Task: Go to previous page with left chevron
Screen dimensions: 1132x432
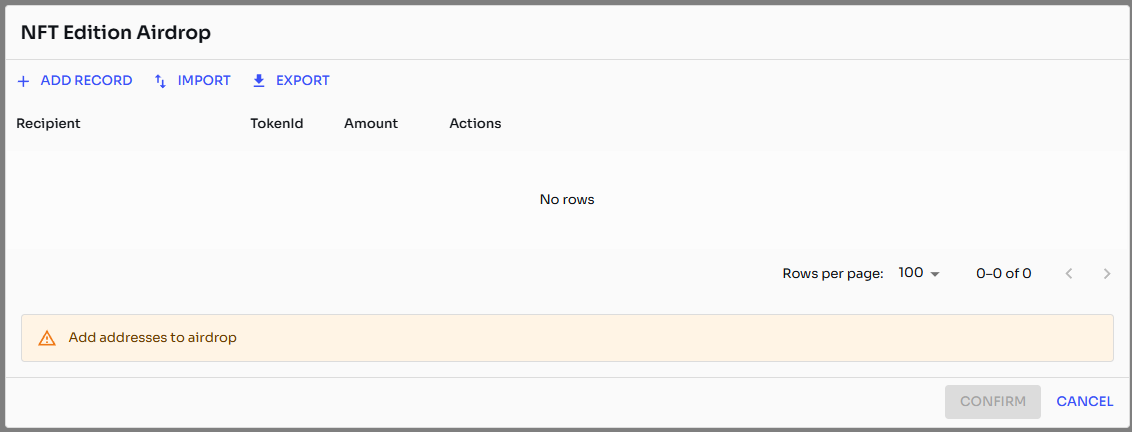Action: 1069,273
